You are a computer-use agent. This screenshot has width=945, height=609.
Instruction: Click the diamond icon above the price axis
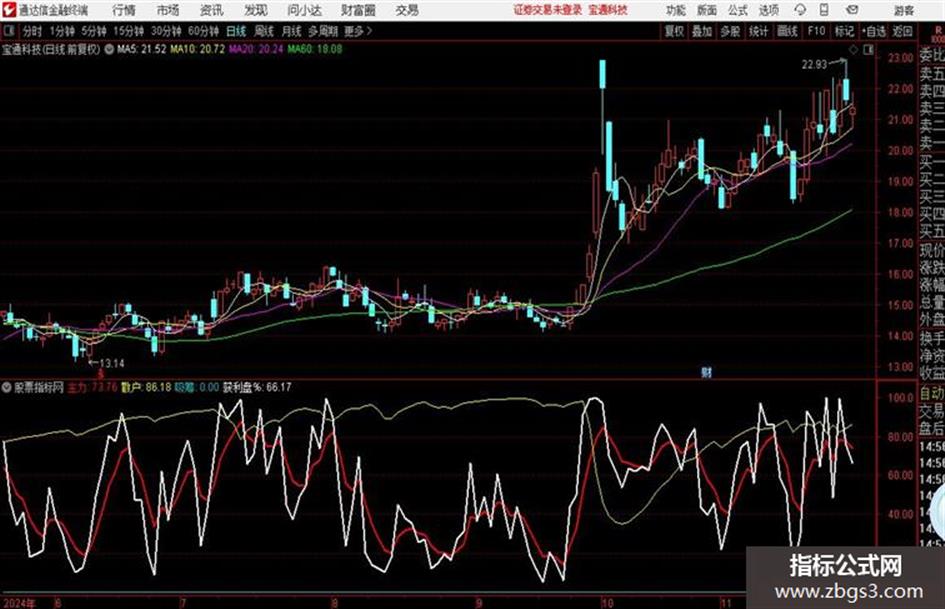coord(853,50)
